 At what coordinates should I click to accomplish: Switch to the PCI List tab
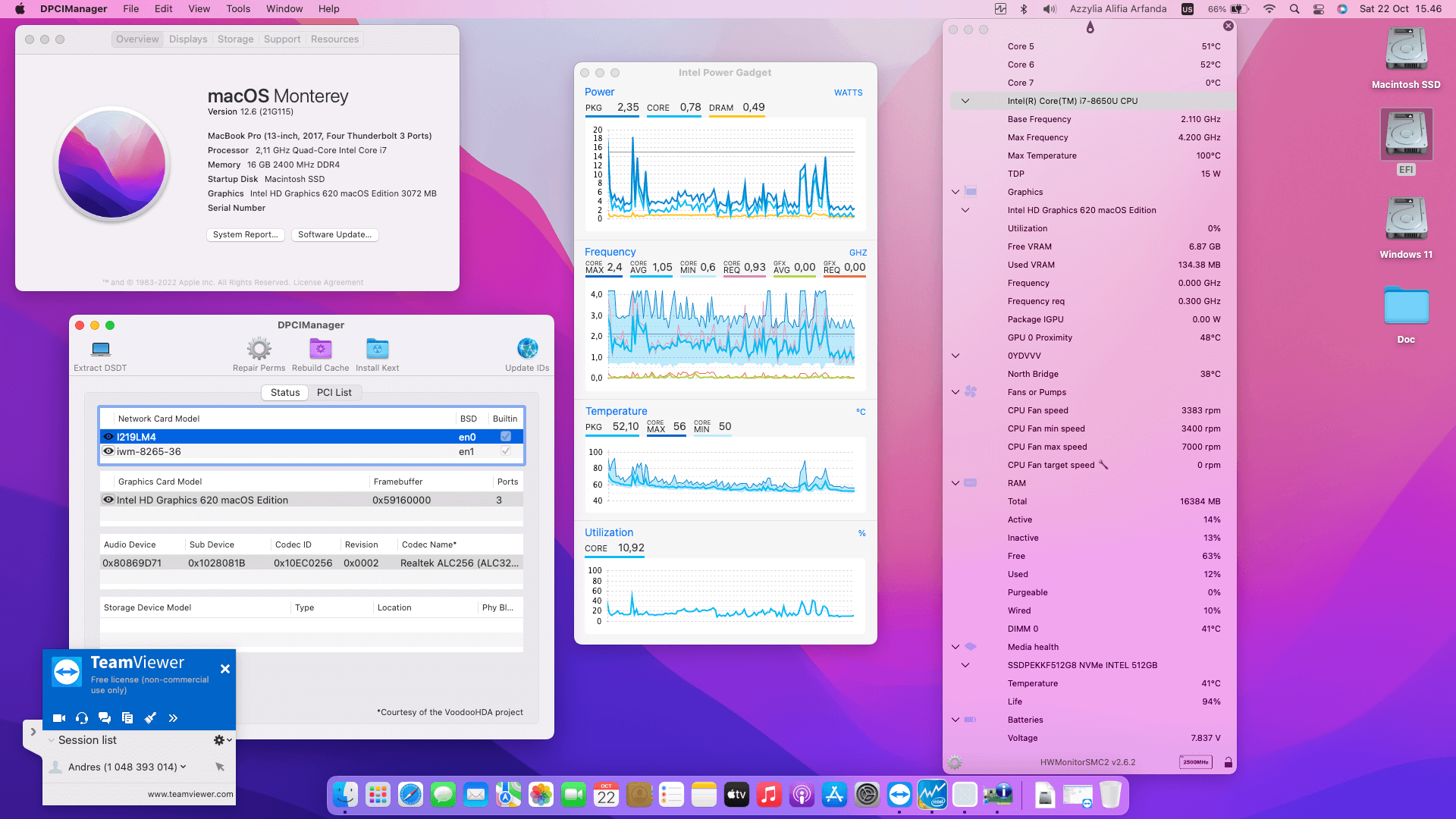tap(334, 393)
